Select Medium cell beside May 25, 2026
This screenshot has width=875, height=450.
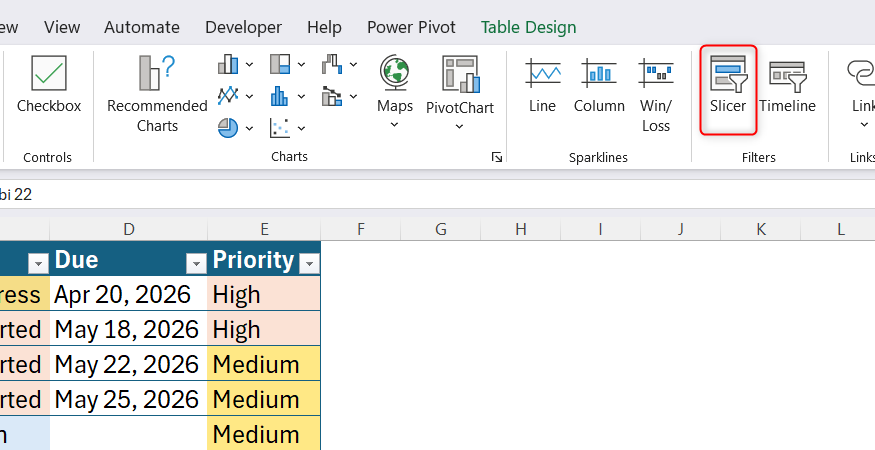point(264,399)
